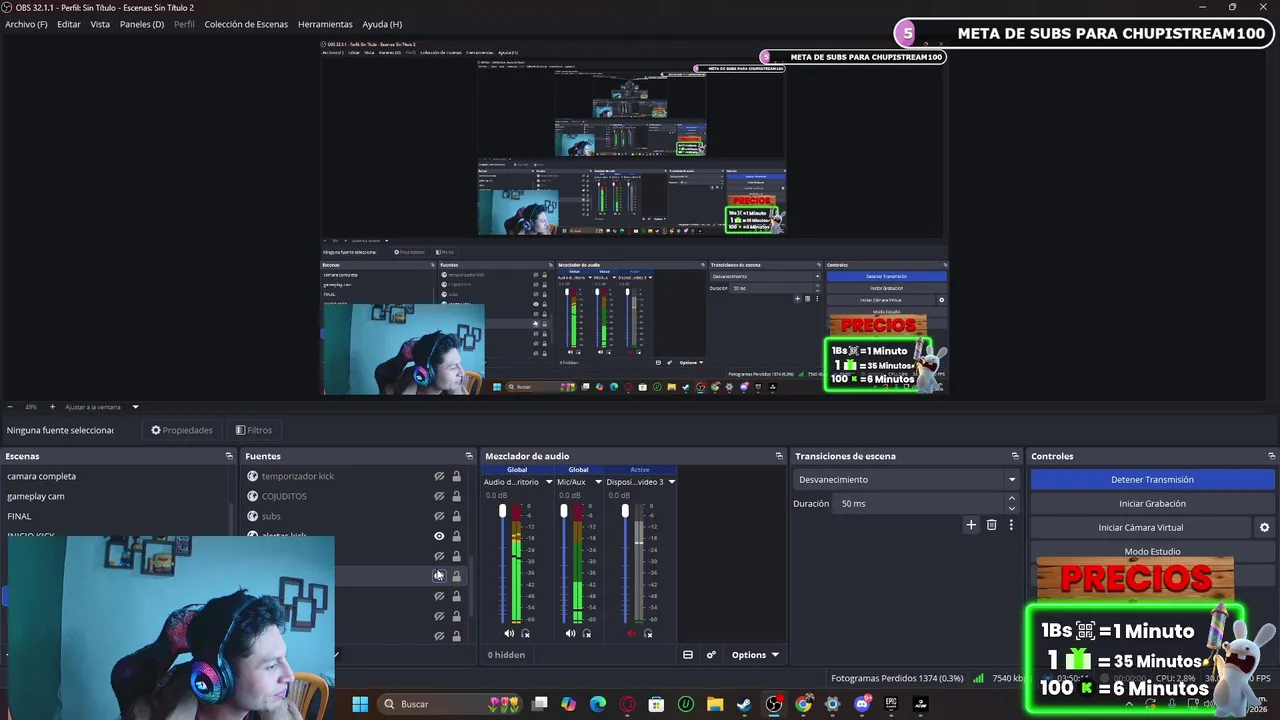Toggle visibility of source below alertas kick
The height and width of the screenshot is (720, 1280).
tap(439, 556)
